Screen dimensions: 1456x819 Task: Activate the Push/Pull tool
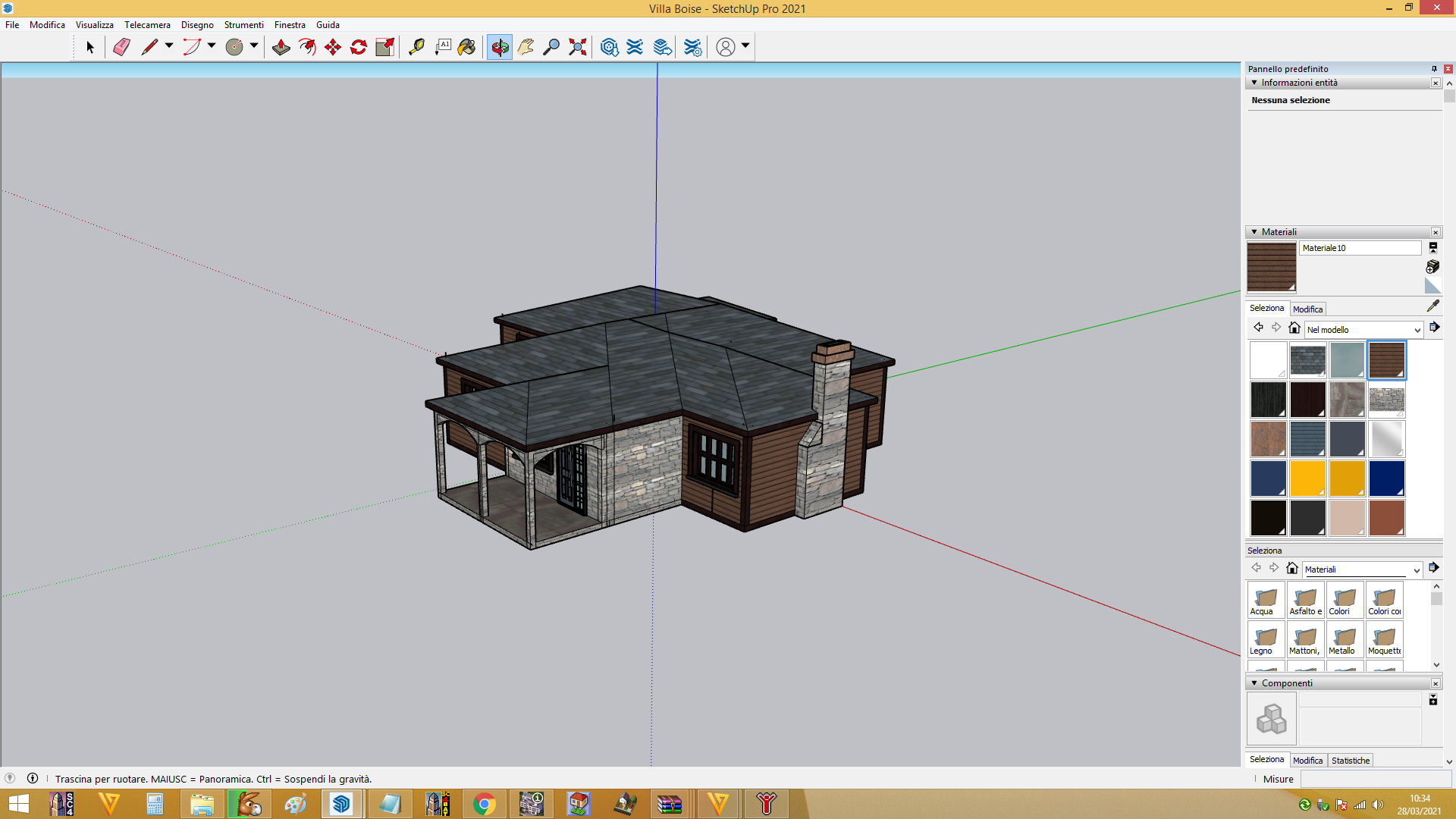[x=281, y=47]
